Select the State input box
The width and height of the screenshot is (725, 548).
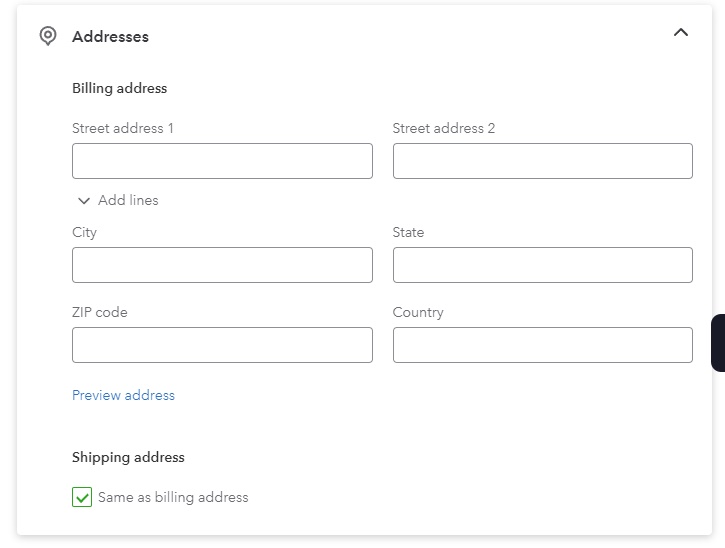[543, 265]
